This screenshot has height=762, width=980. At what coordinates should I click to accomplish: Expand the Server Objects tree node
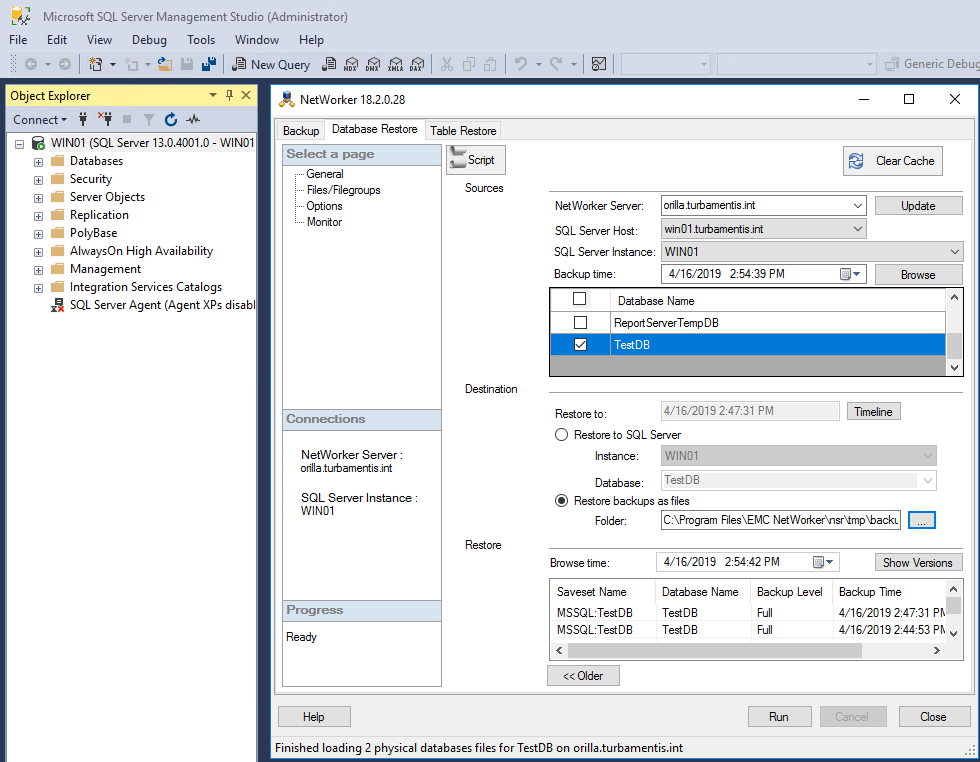pyautogui.click(x=39, y=198)
